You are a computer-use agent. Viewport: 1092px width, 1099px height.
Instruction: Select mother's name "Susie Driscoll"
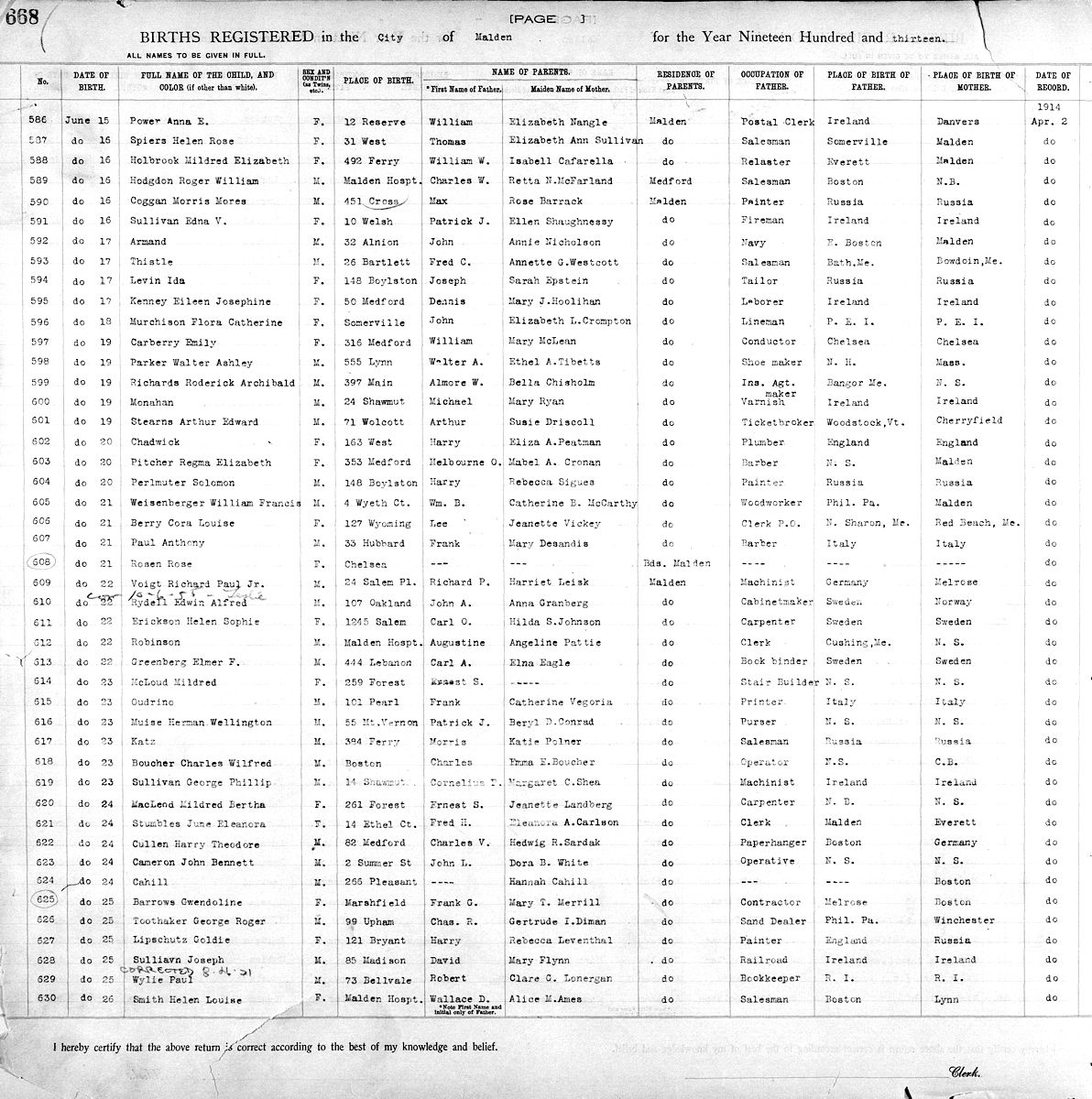pyautogui.click(x=551, y=422)
